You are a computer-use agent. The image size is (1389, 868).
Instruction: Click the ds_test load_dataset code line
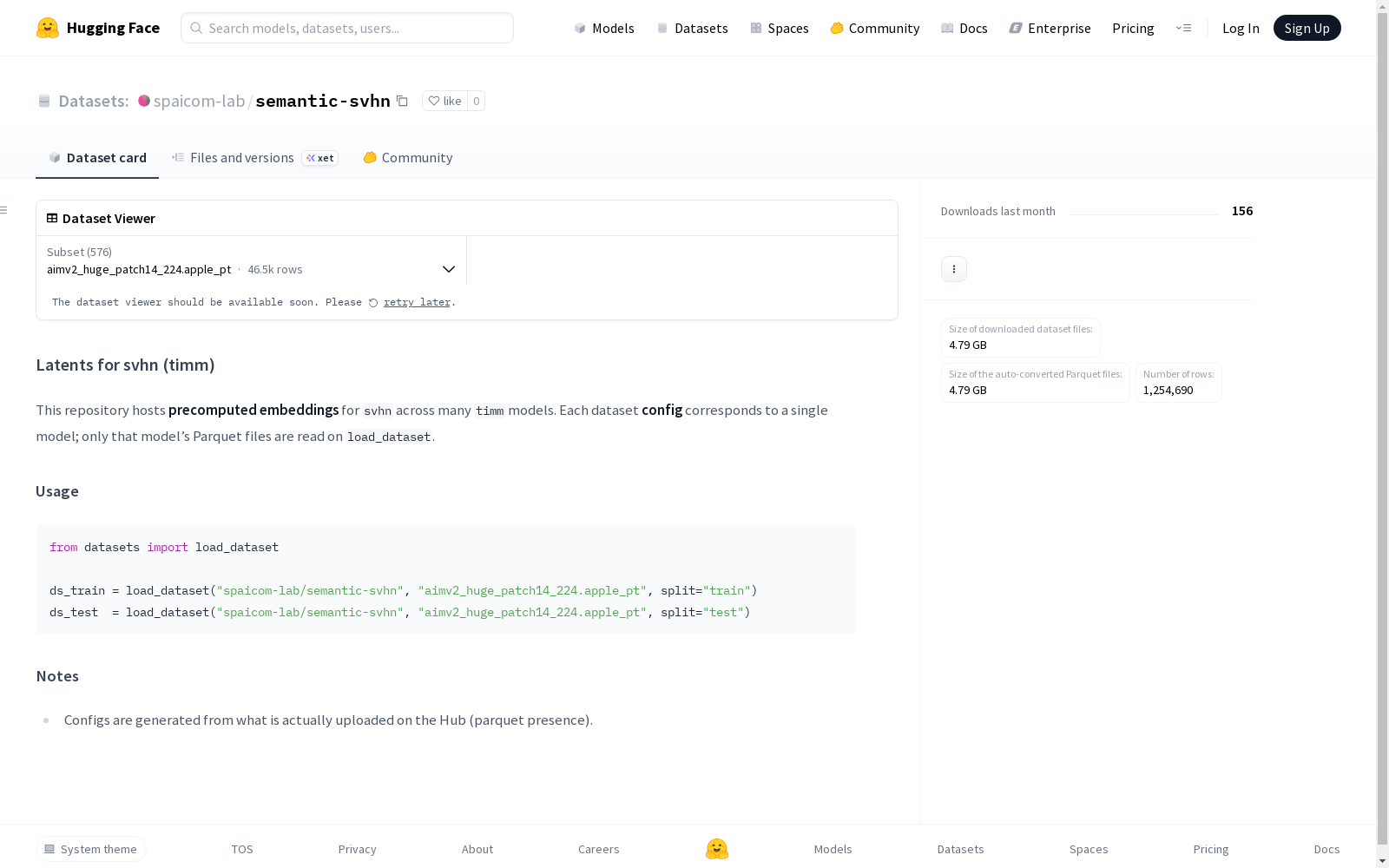pos(400,612)
